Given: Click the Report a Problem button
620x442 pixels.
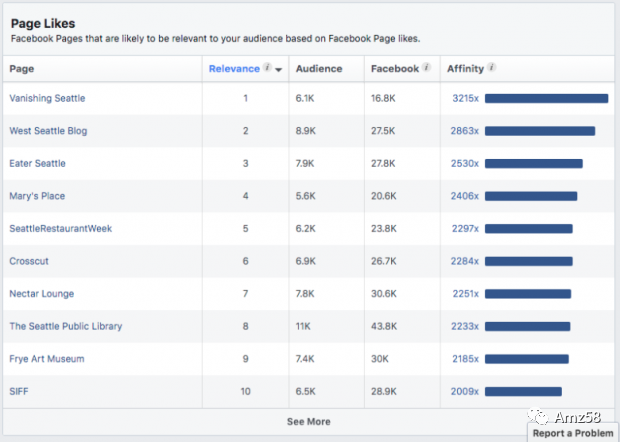Looking at the screenshot, I should 573,433.
